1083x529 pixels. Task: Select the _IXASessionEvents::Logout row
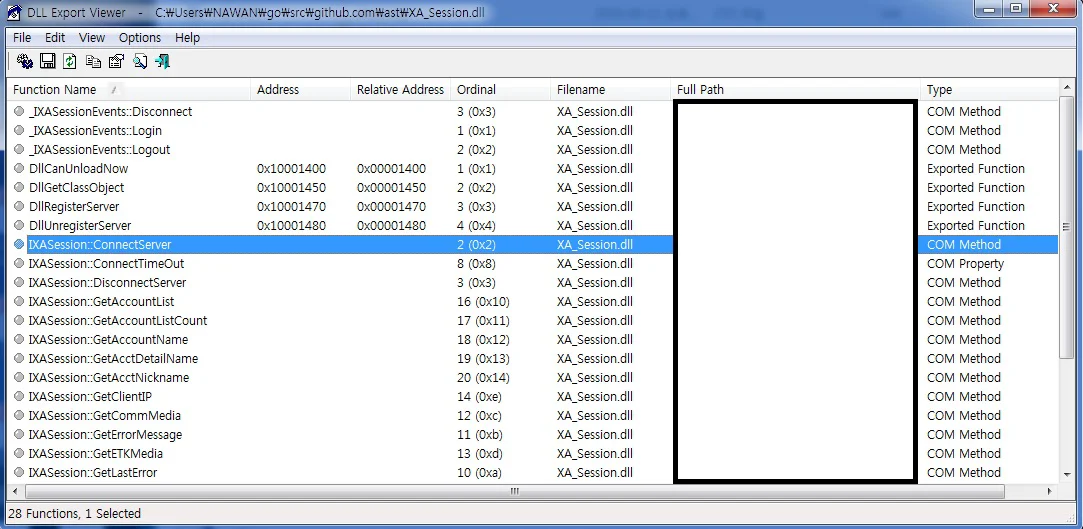tap(533, 149)
